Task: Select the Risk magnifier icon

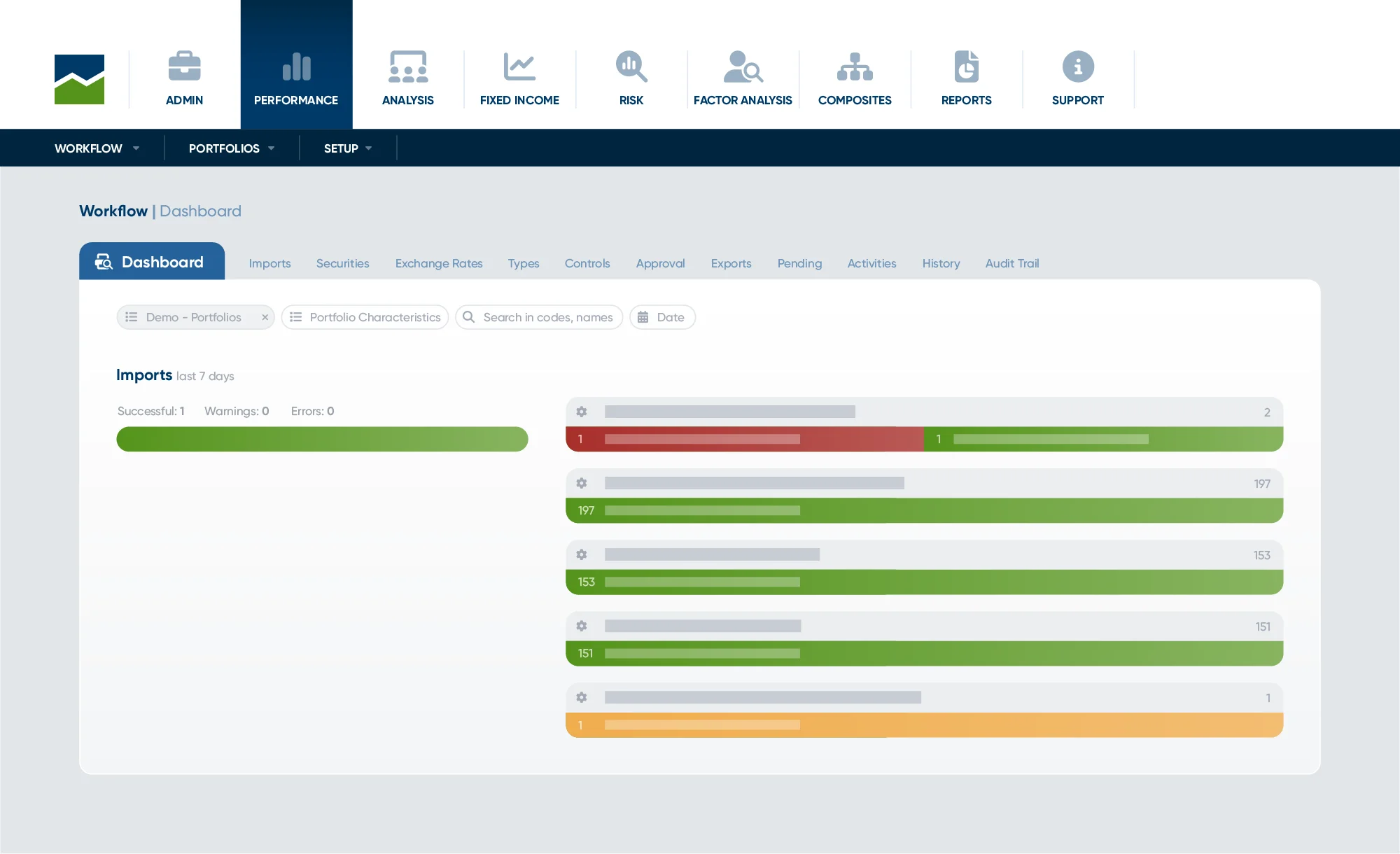Action: 631,66
